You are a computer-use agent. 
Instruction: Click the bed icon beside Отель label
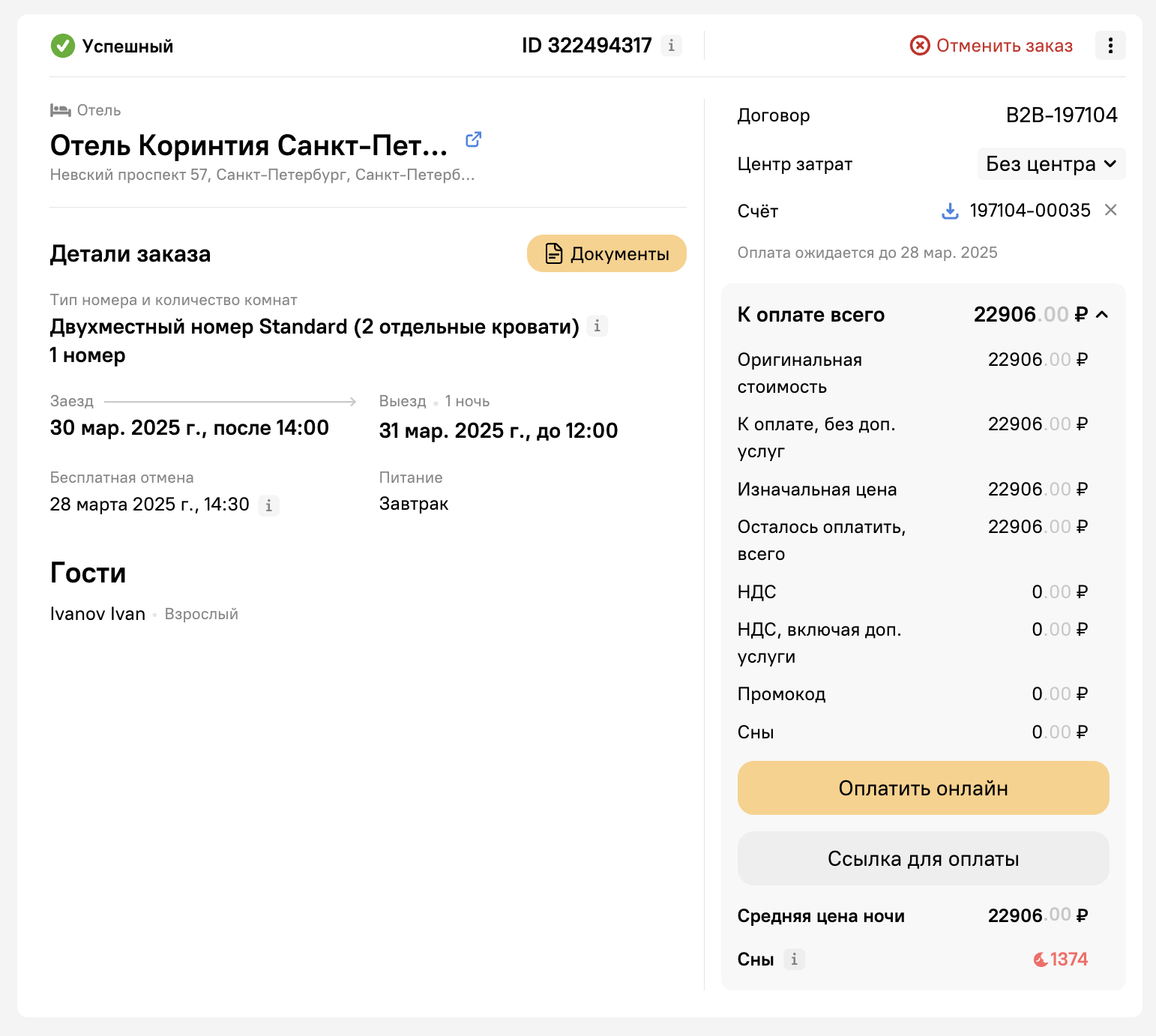click(x=61, y=110)
